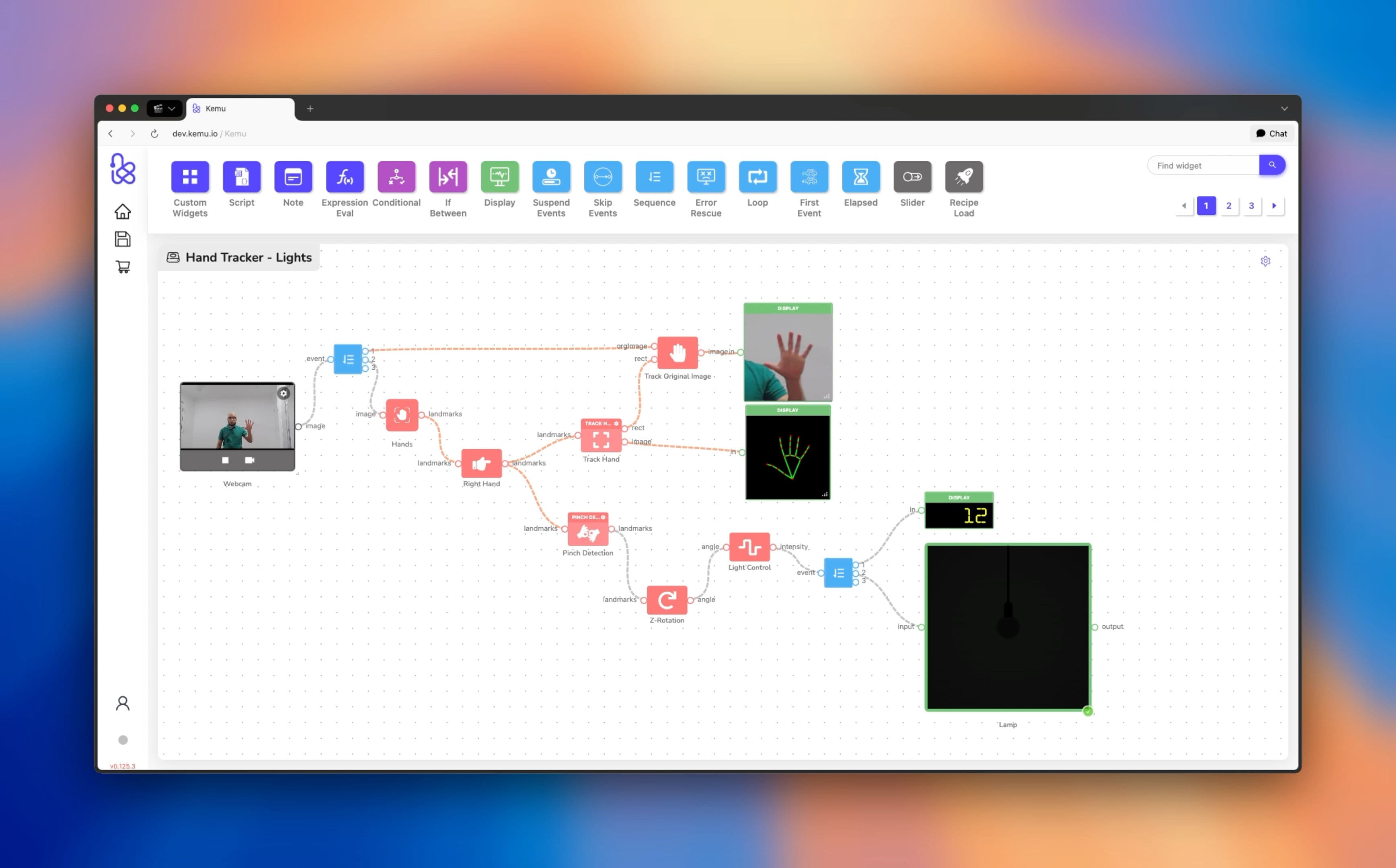The image size is (1396, 868).
Task: Add a Note widget
Action: (x=293, y=177)
